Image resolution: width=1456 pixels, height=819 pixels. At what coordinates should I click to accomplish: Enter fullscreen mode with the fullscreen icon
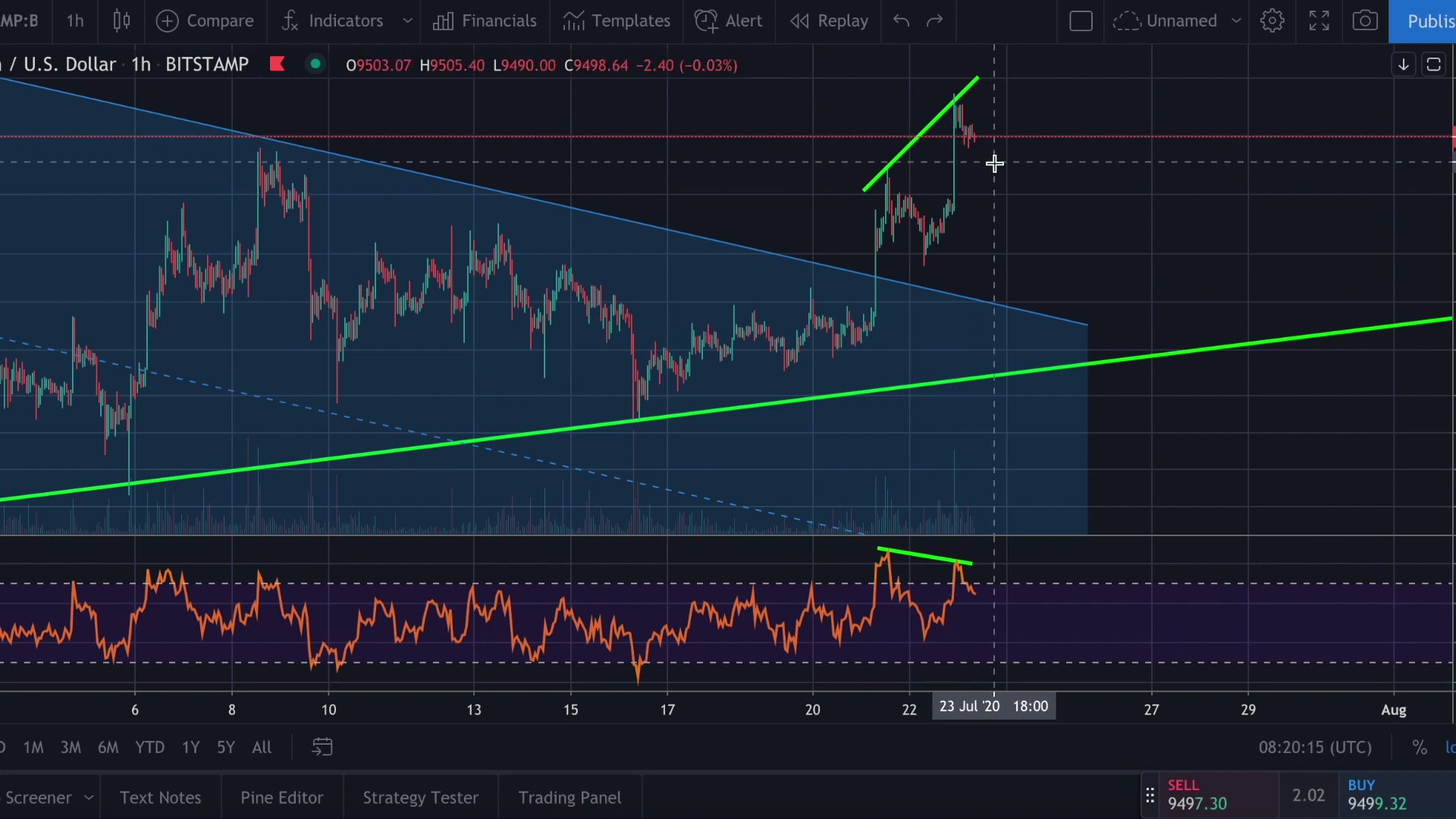coord(1319,20)
